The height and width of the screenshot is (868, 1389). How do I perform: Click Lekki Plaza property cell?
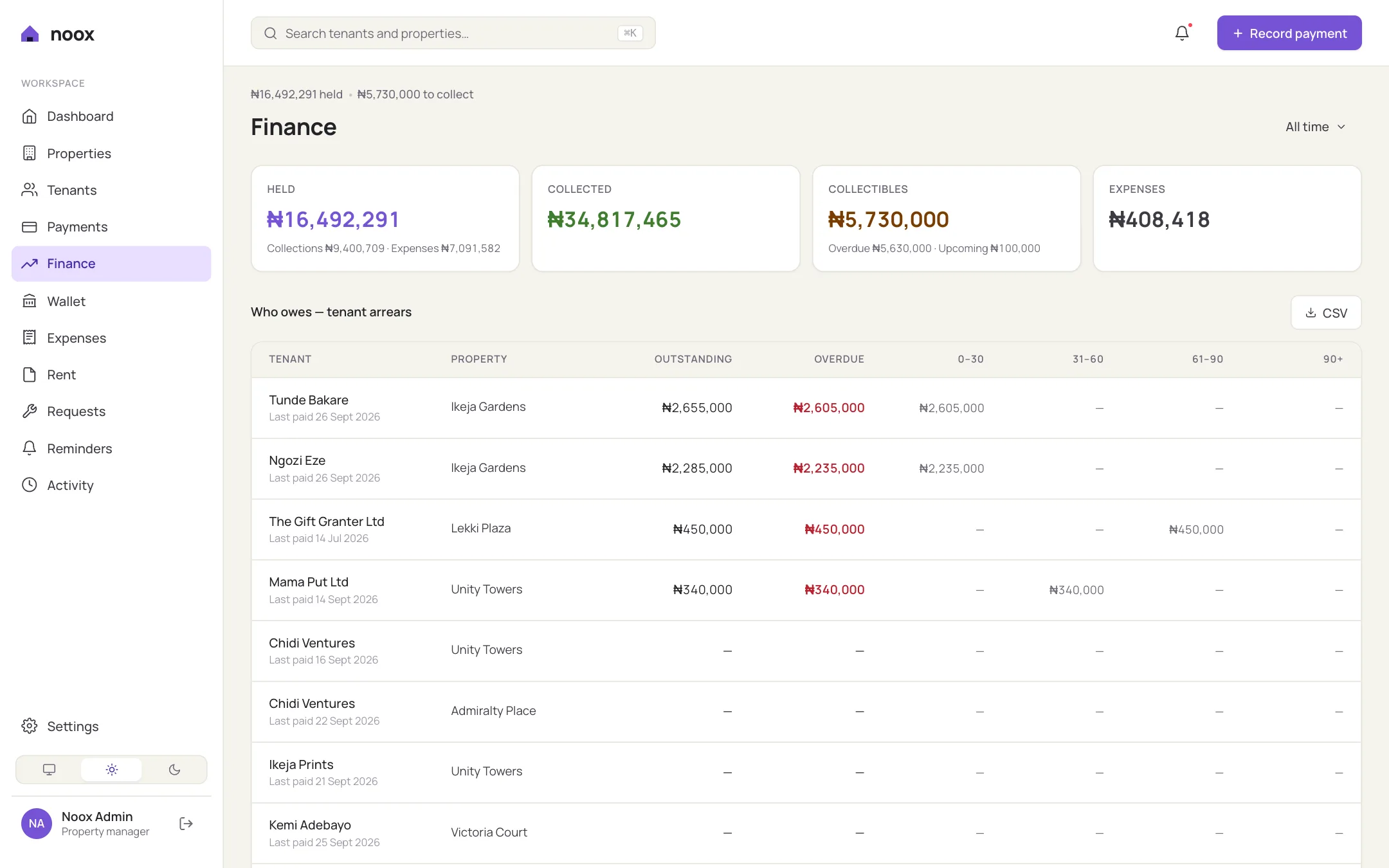point(481,529)
